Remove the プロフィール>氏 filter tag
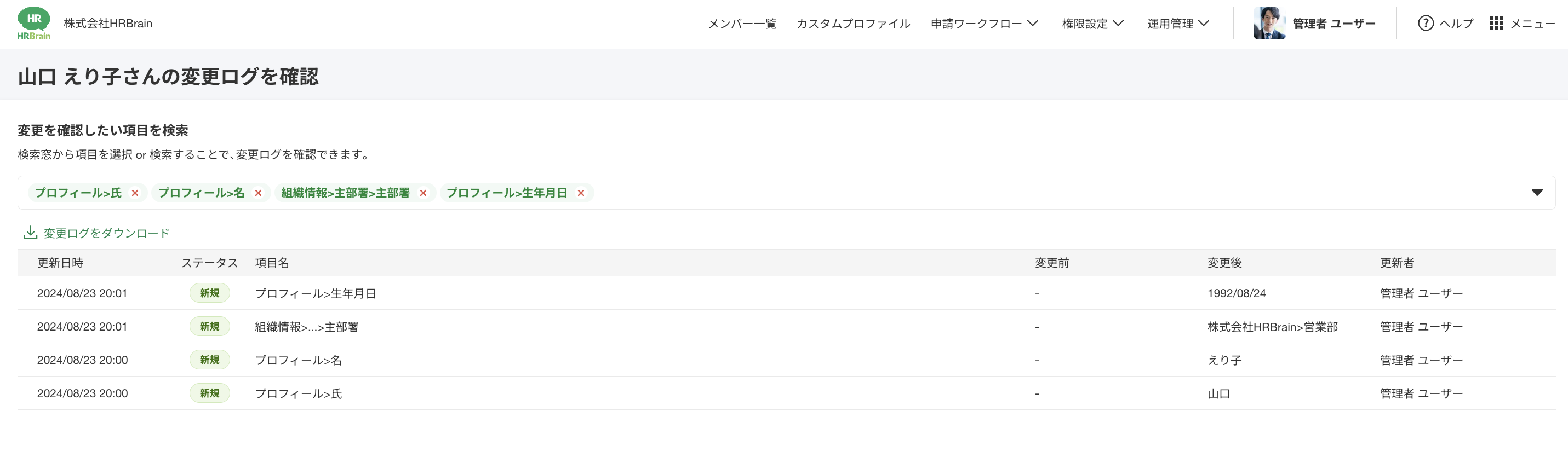Screen dimensions: 1568x463 coord(135,193)
